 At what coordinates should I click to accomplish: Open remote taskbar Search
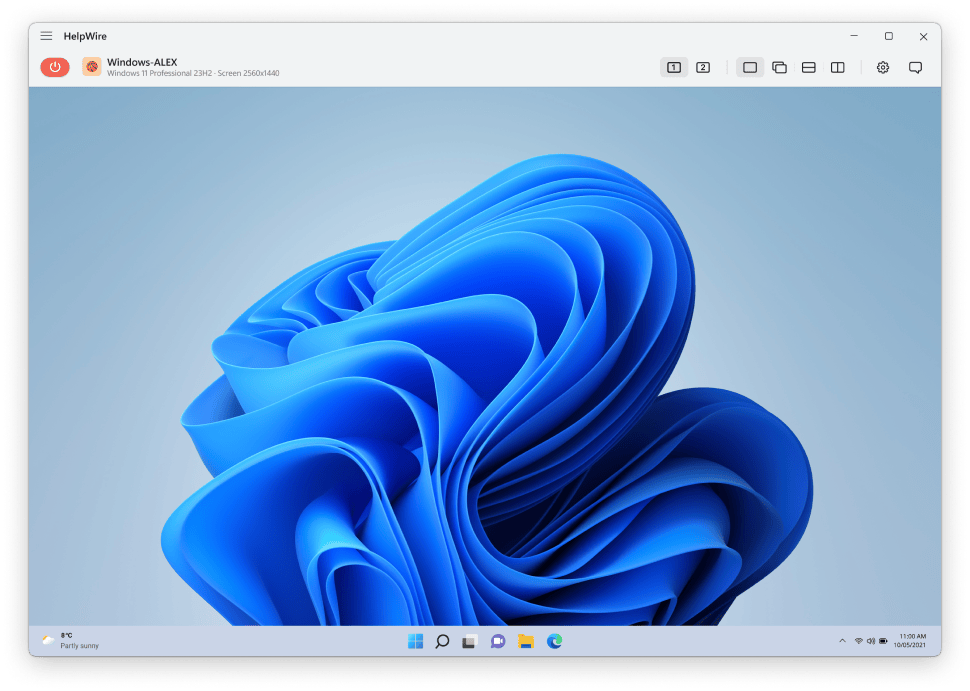[442, 642]
